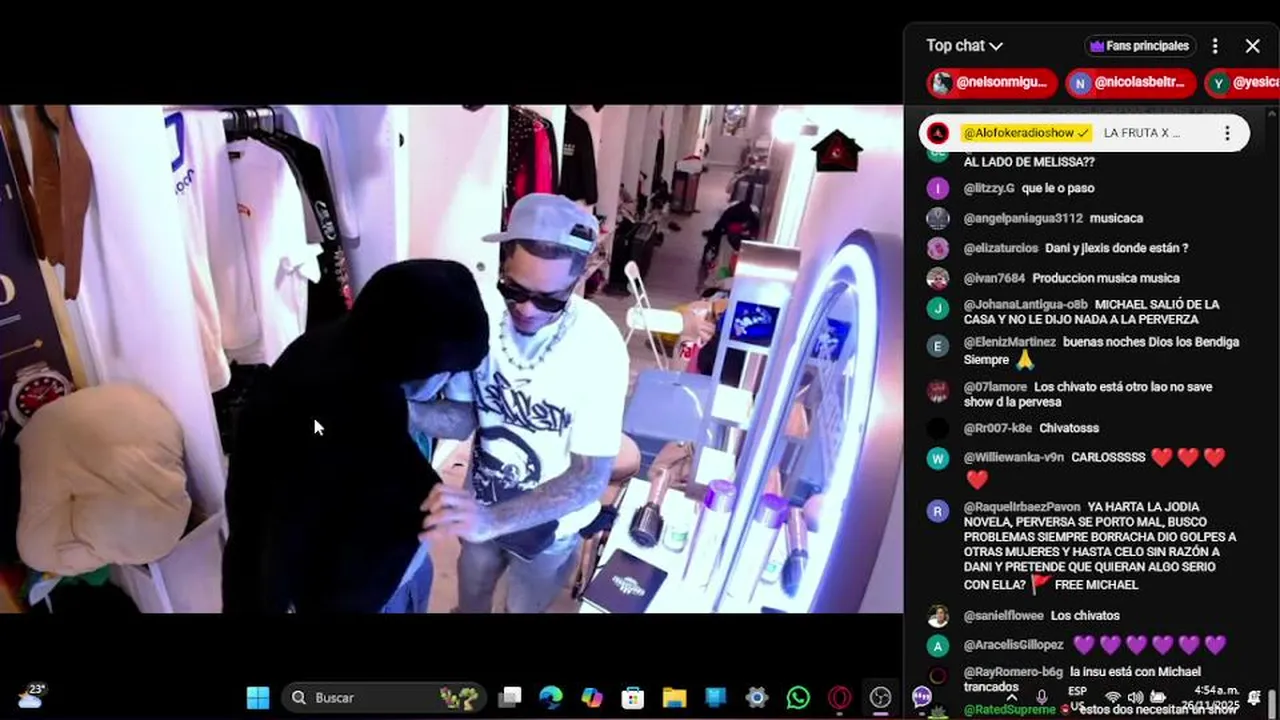This screenshot has height=720, width=1280.
Task: Click the purple I avatar of litzzy.G
Action: (938, 188)
